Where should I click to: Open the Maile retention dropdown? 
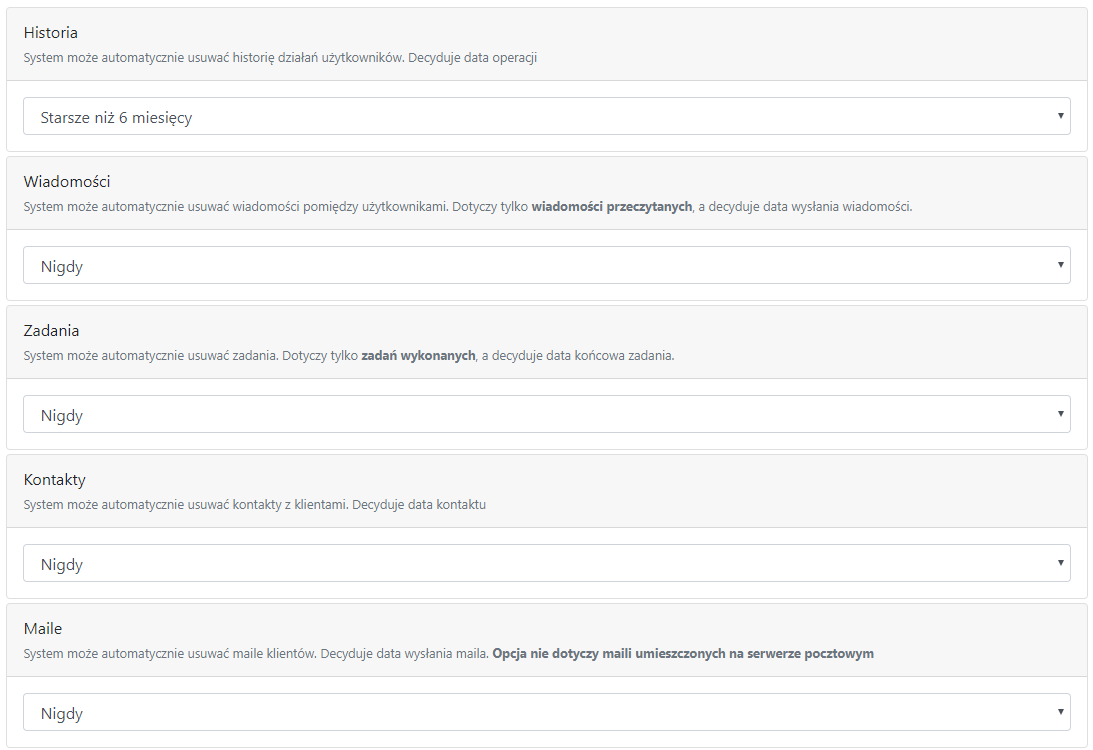[546, 712]
